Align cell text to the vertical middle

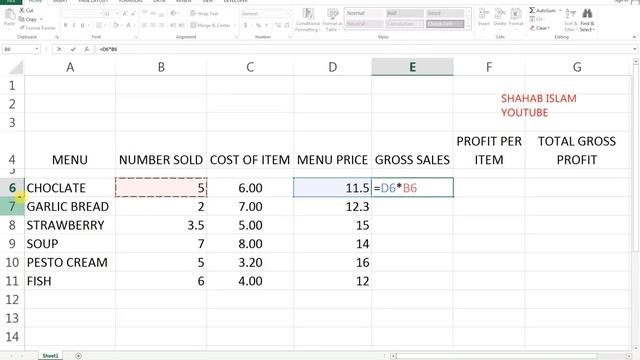tap(153, 13)
